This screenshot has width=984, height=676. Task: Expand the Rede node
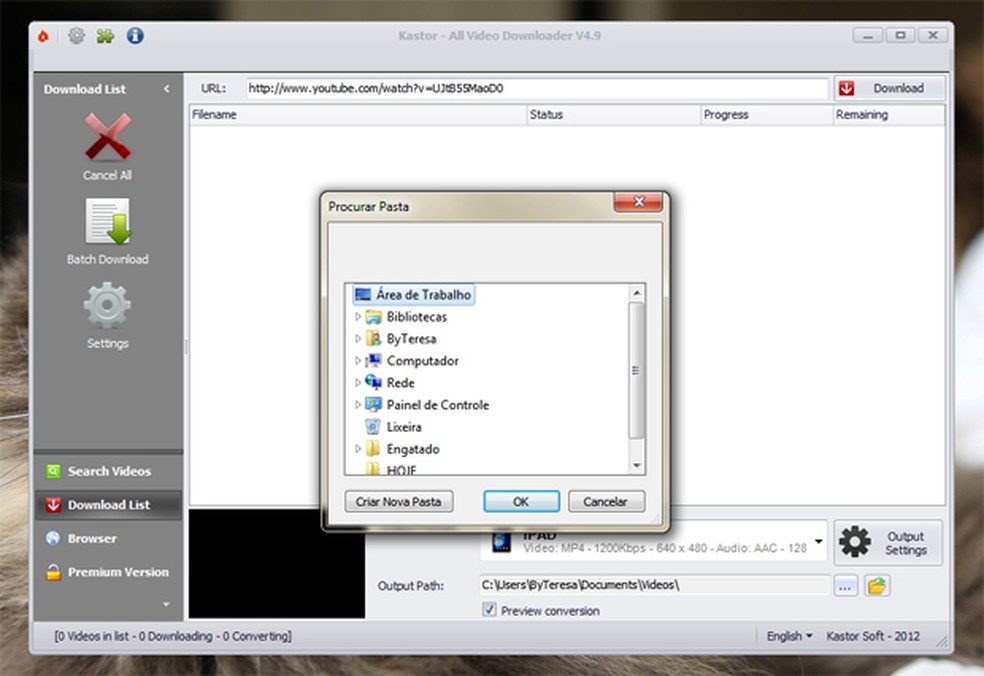[358, 383]
